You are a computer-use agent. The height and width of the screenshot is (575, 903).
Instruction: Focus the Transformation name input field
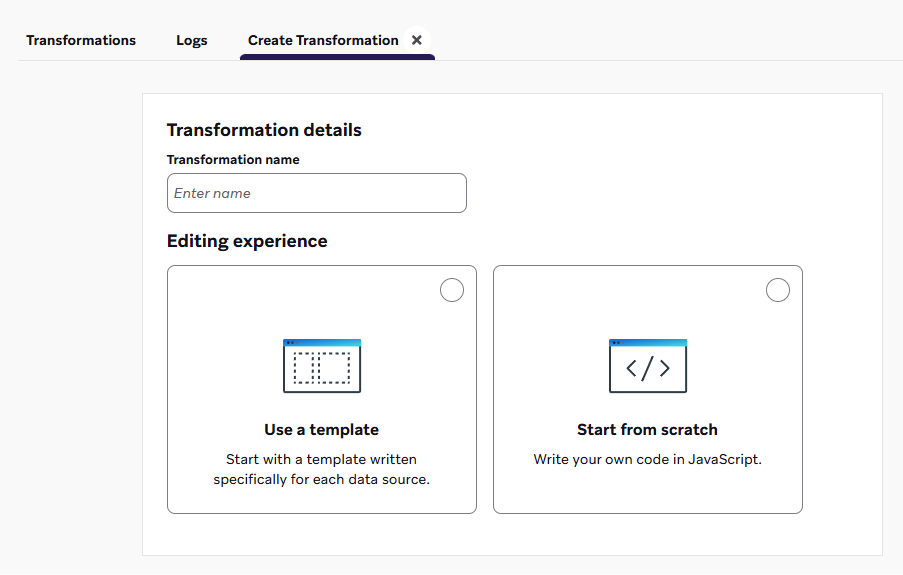(317, 193)
